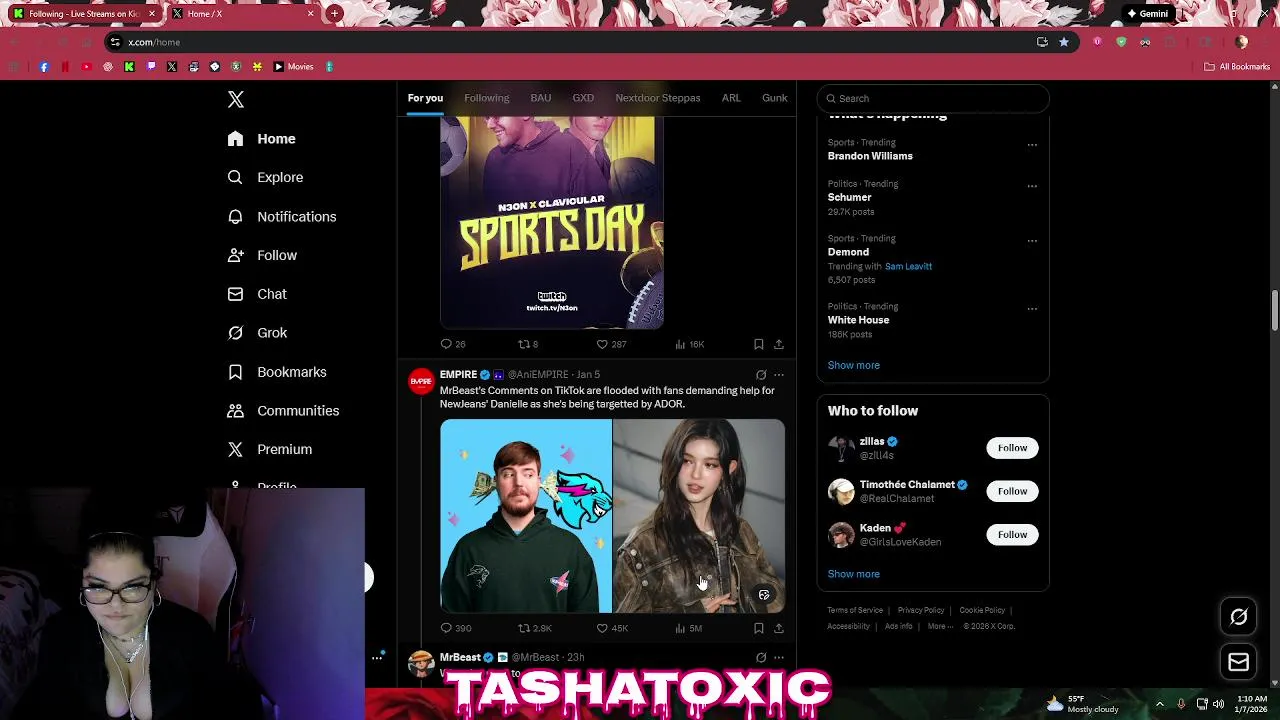Open EMPIRE account name link
Viewport: 1280px width, 720px height.
[x=458, y=375]
